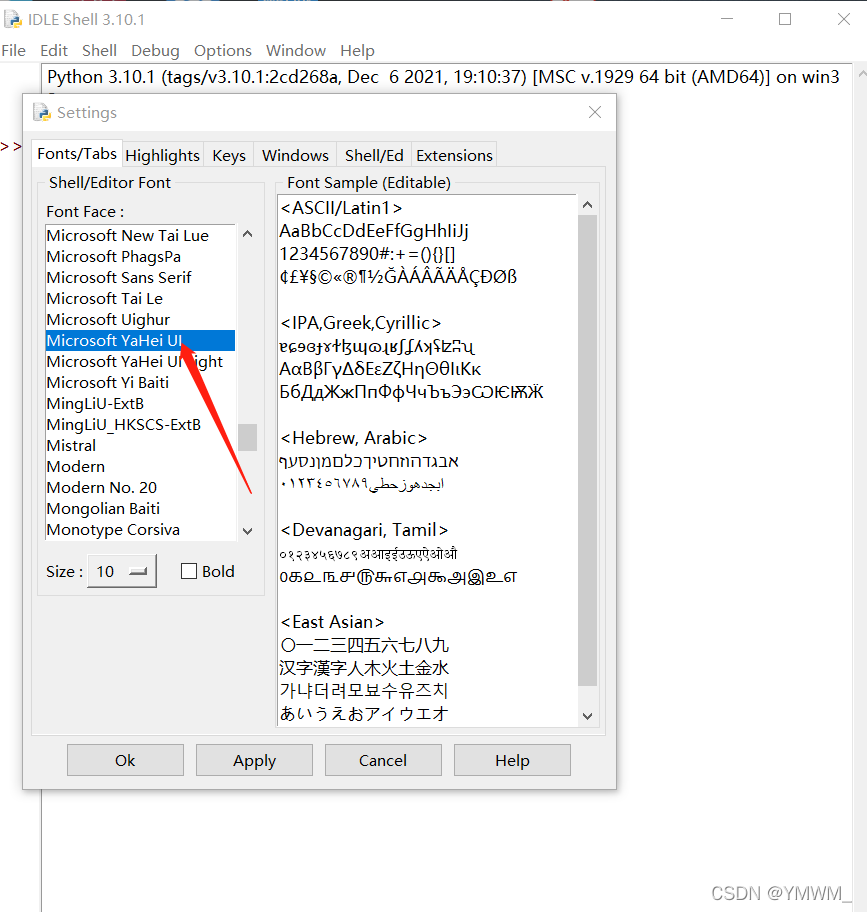Viewport: 867px width, 912px height.
Task: Open the Shell menu
Action: pyautogui.click(x=99, y=51)
